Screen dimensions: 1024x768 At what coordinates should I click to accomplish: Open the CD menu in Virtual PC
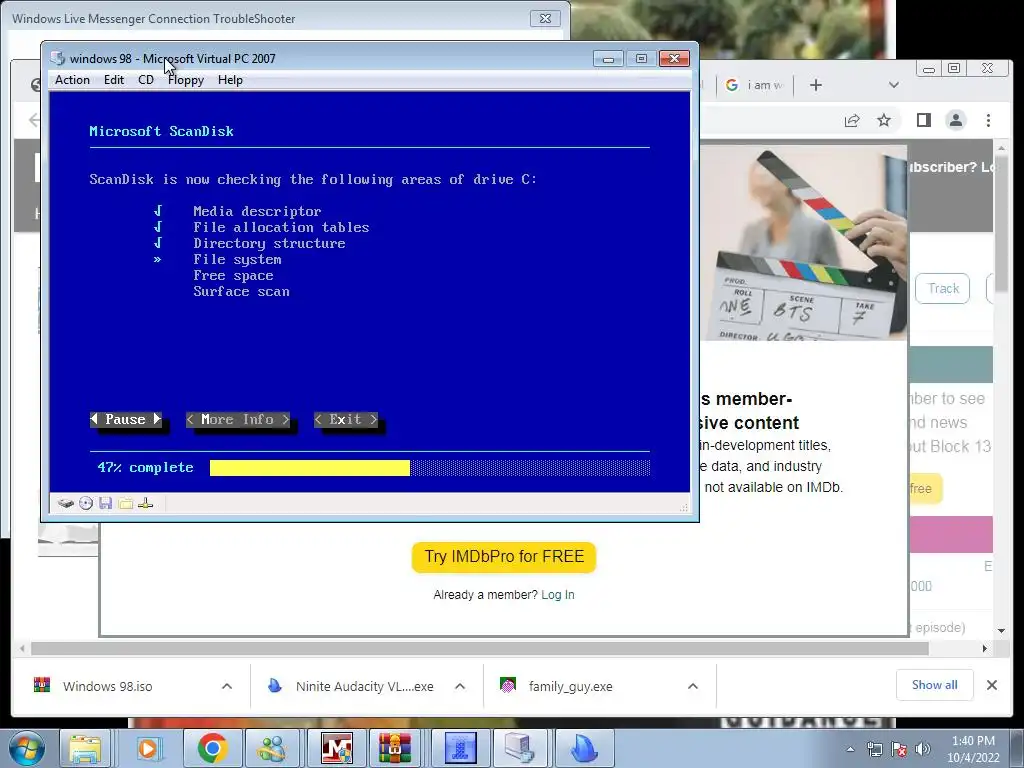tap(146, 80)
